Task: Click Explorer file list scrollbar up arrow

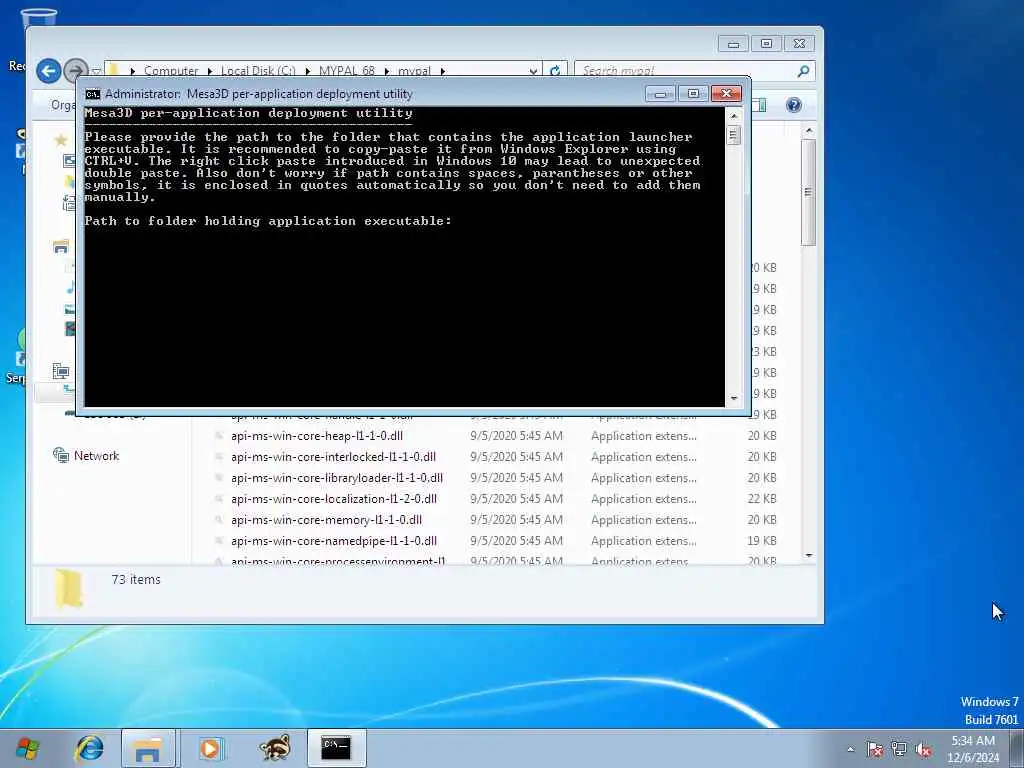Action: pos(808,131)
